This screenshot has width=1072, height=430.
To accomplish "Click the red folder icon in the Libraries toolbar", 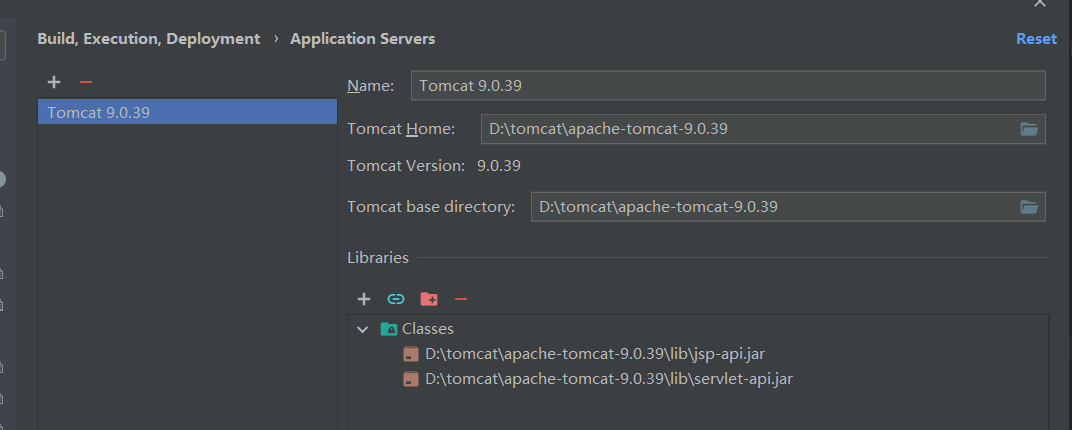I will [429, 299].
